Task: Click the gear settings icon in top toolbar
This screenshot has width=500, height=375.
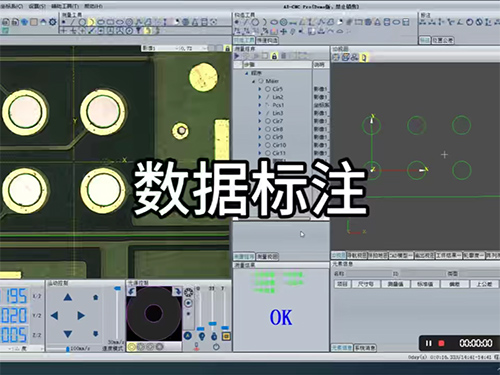Action: click(x=53, y=22)
